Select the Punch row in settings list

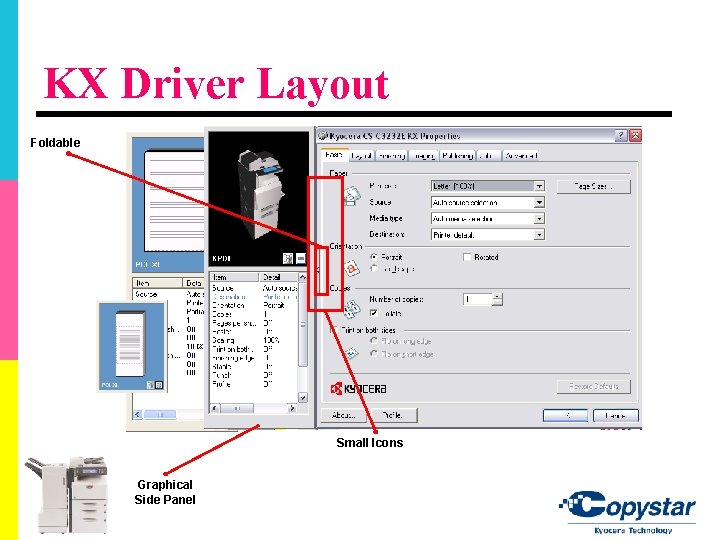[x=254, y=375]
